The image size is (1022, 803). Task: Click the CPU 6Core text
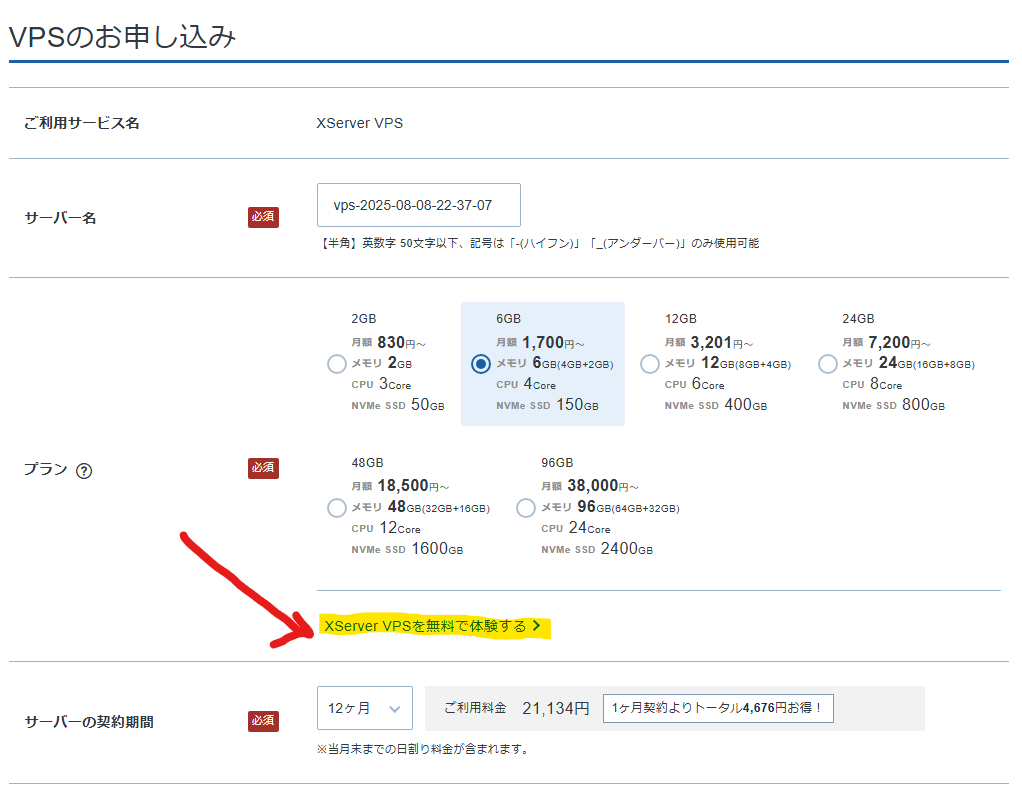coord(695,384)
